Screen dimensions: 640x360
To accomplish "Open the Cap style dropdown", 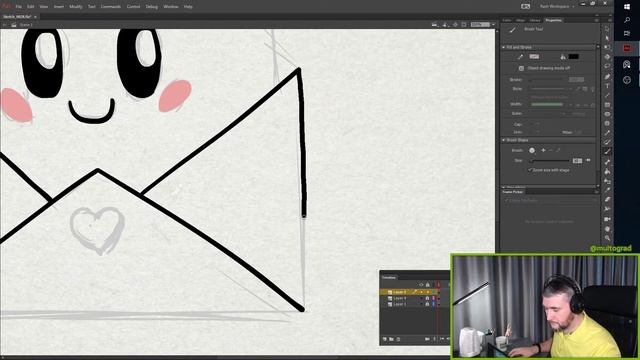I will click(538, 124).
